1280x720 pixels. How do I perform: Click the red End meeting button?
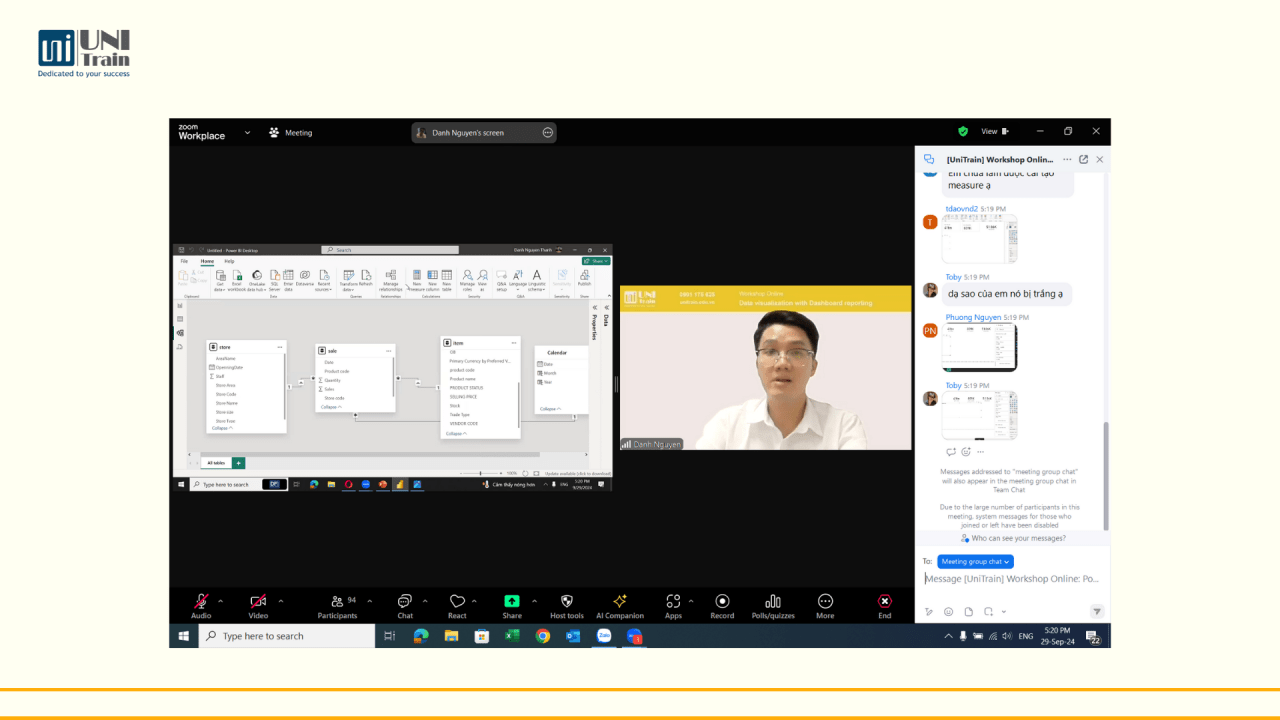click(x=885, y=605)
